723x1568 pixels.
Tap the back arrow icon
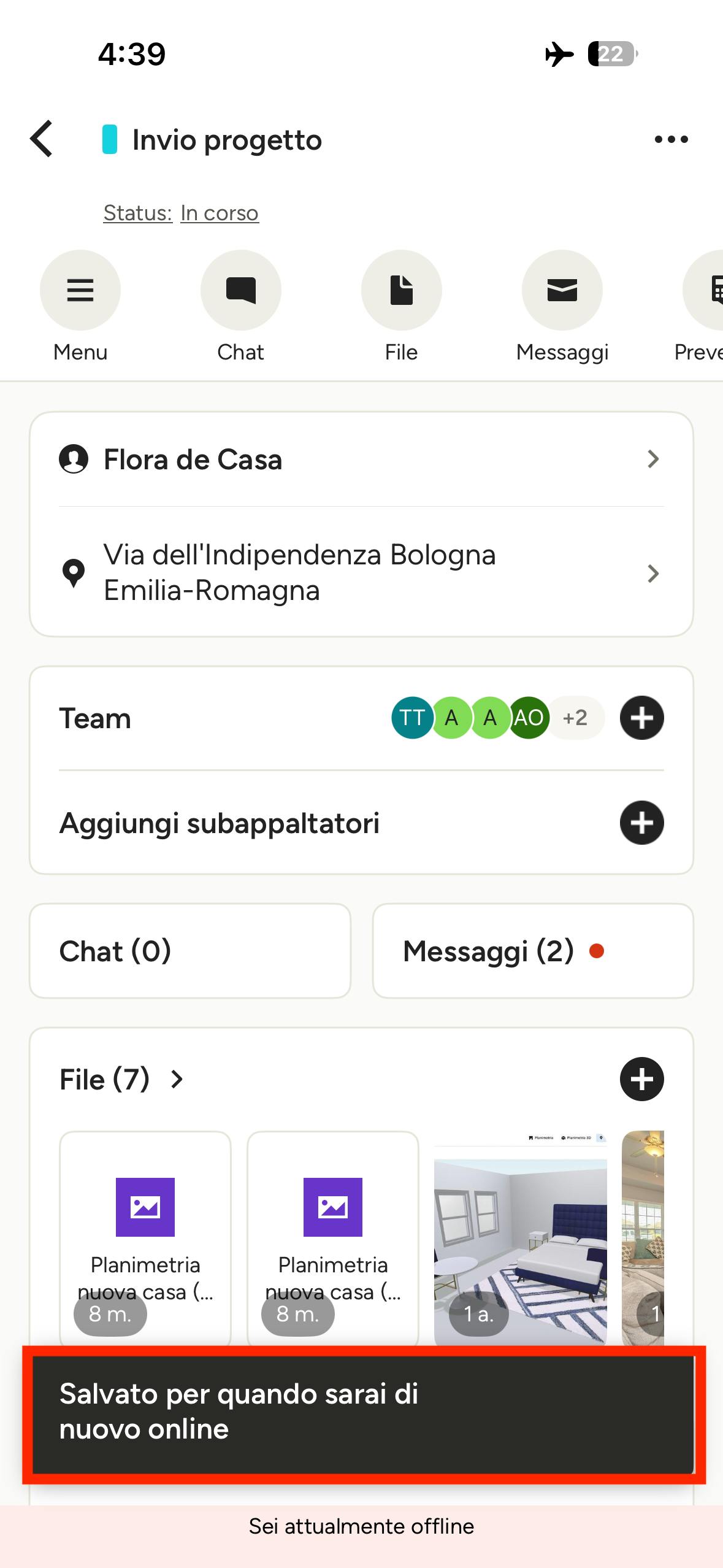pos(41,139)
